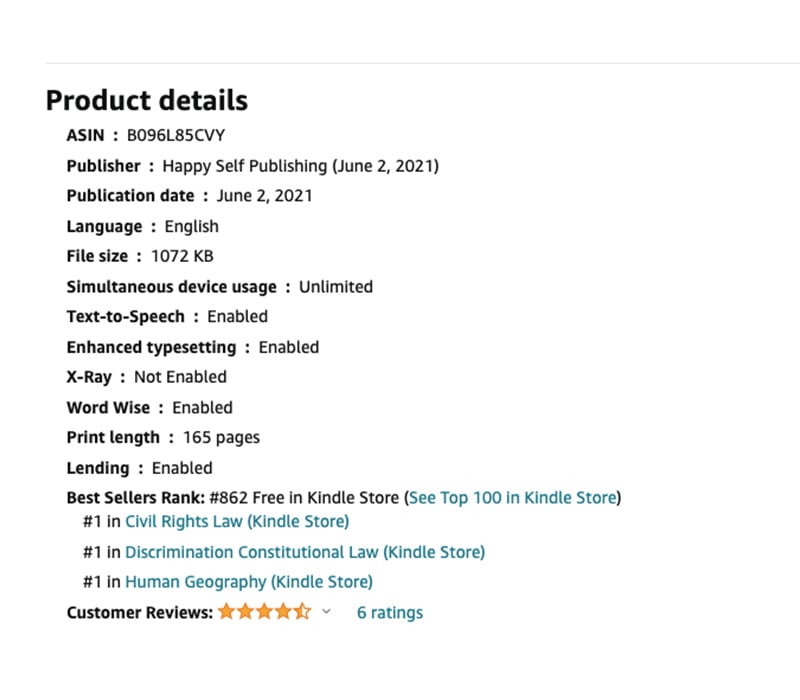This screenshot has width=800, height=700.
Task: Open See Top 100 in Kindle Store
Action: [513, 497]
